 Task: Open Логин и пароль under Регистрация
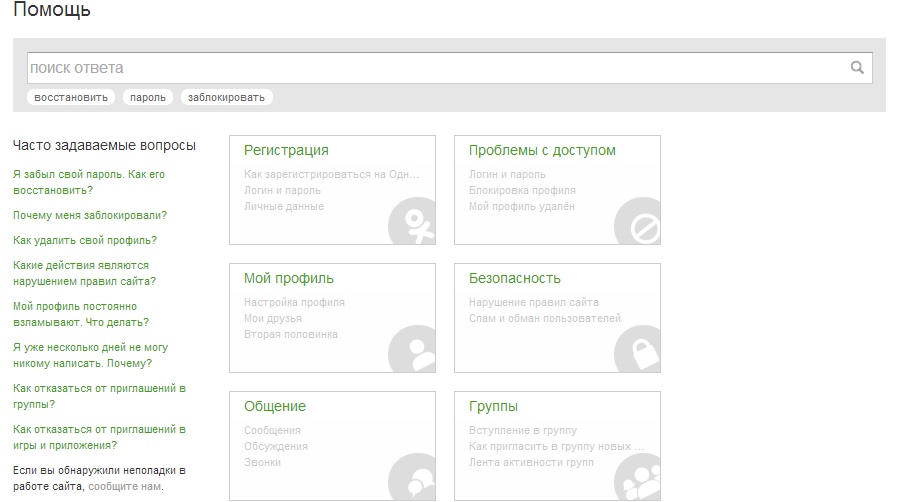[x=282, y=190]
